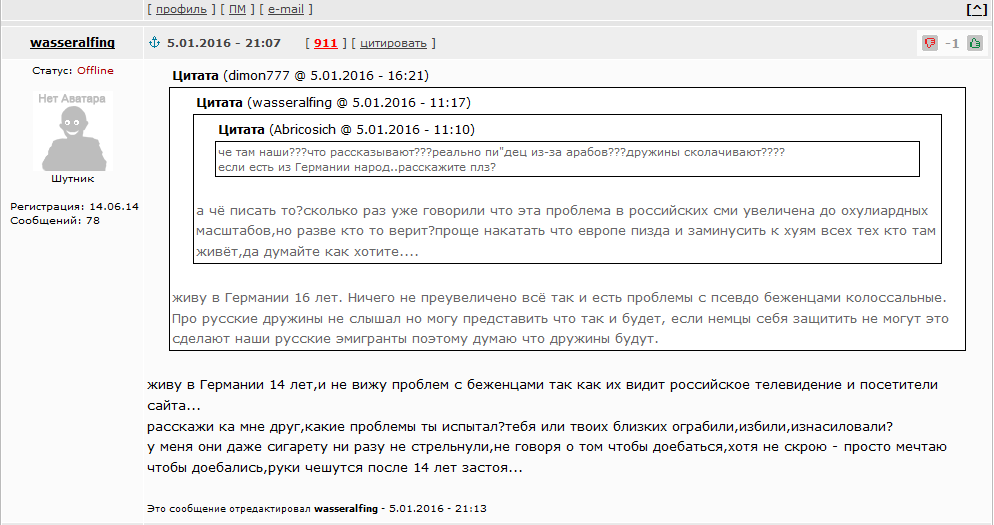Image resolution: width=994 pixels, height=525 pixels.
Task: Select the Сообщений: 78 line
Action: (x=55, y=221)
